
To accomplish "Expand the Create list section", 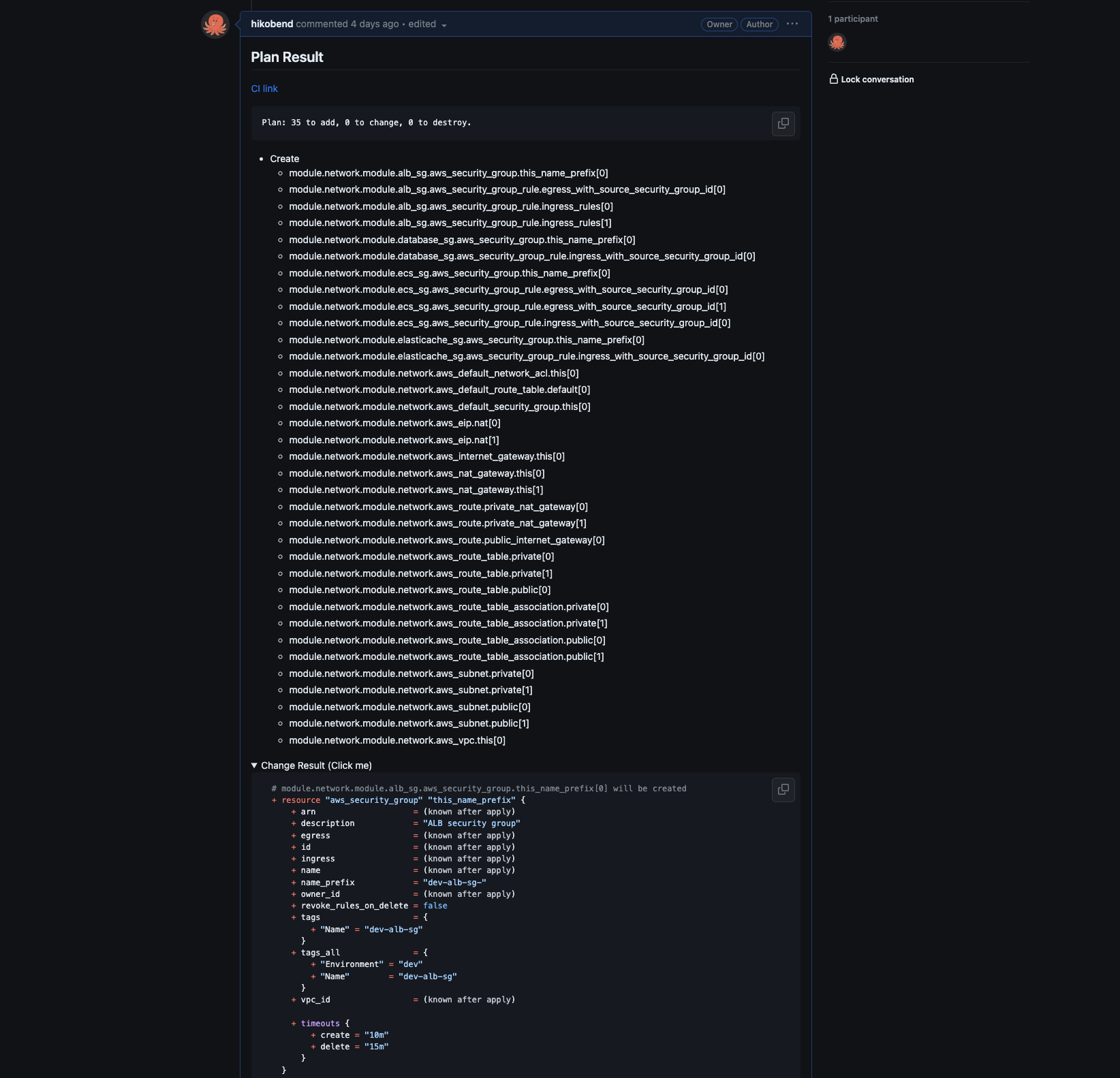I will click(284, 159).
